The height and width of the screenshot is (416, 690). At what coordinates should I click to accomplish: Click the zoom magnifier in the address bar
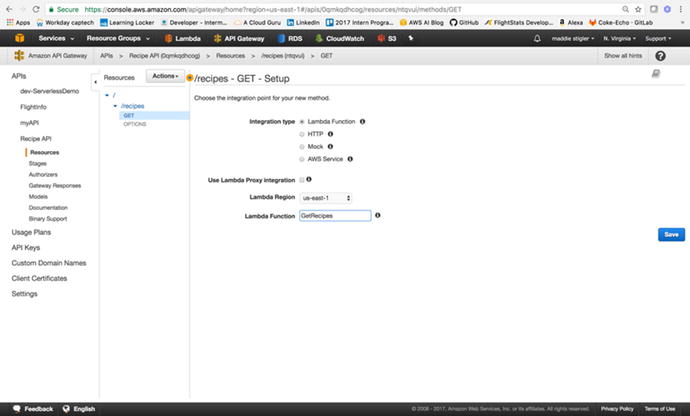click(x=625, y=9)
